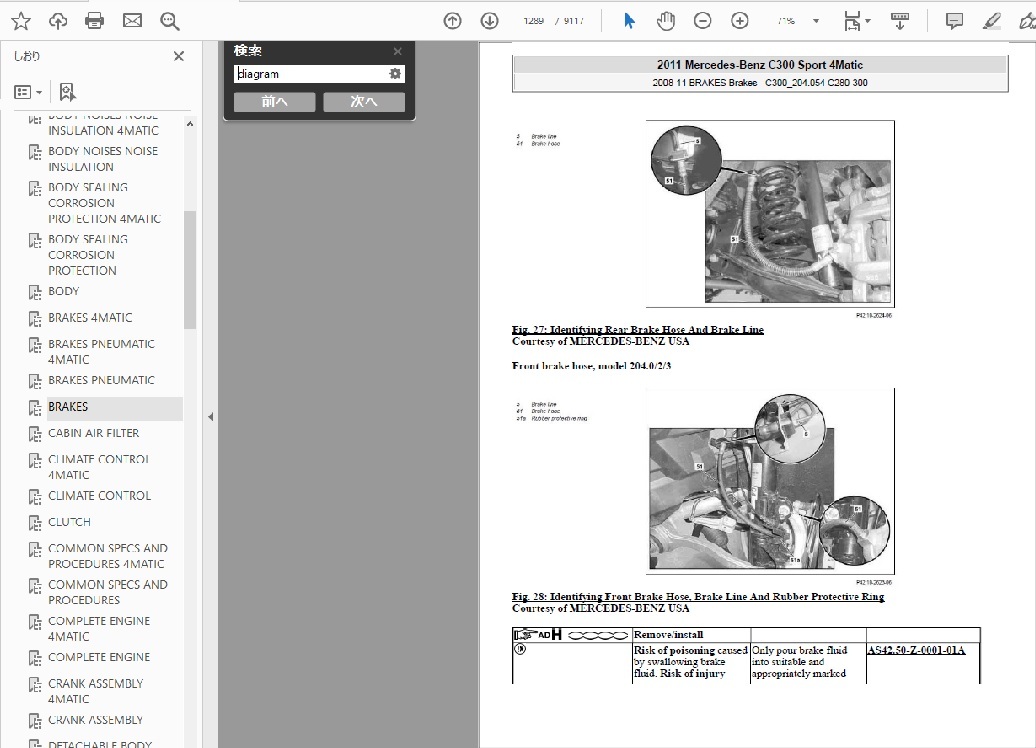
Task: Click the COMPLETE ENGINE bookmark icon
Action: point(35,657)
